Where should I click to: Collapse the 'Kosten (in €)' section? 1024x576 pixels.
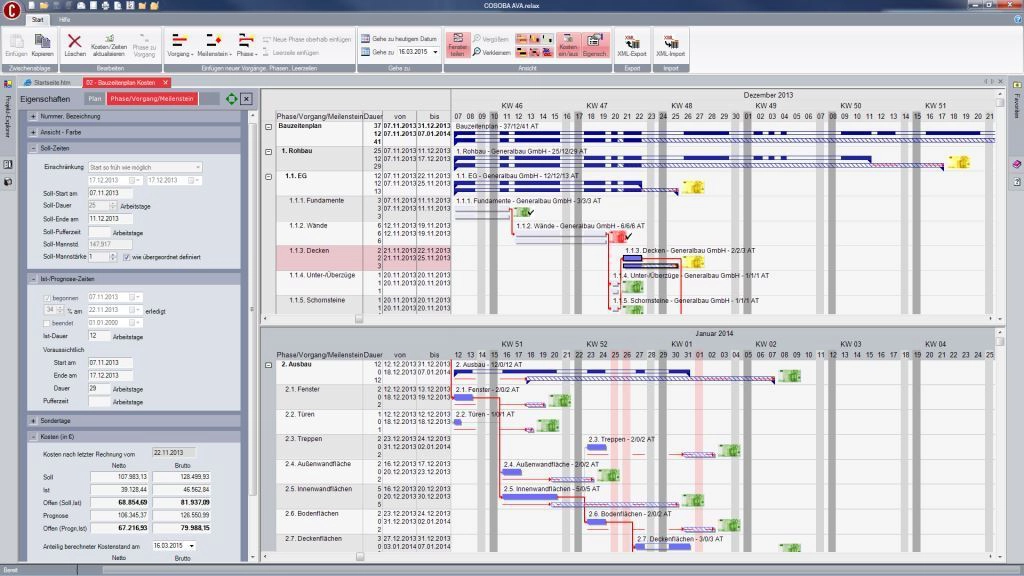pyautogui.click(x=33, y=437)
